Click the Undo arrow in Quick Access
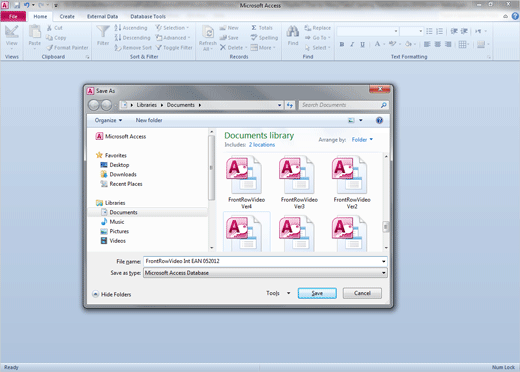This screenshot has width=520, height=372. tap(27, 5)
